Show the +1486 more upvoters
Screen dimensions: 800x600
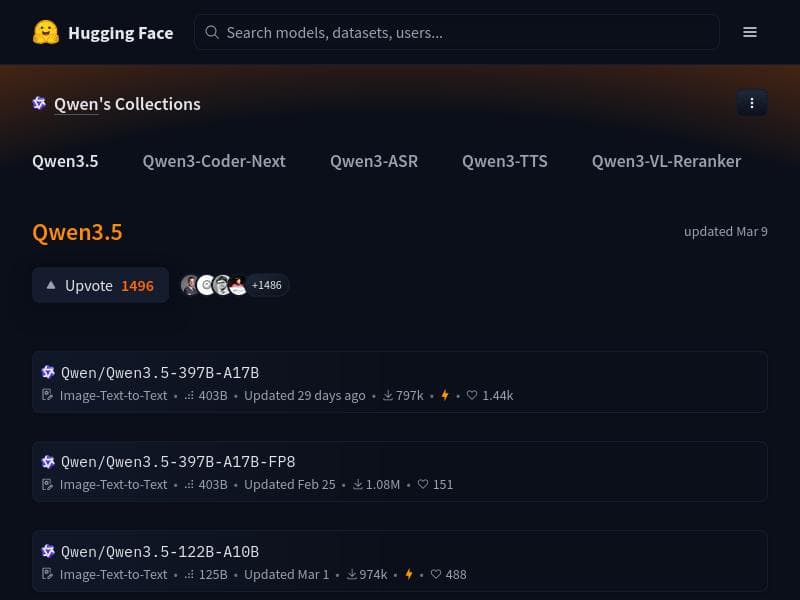click(x=266, y=285)
